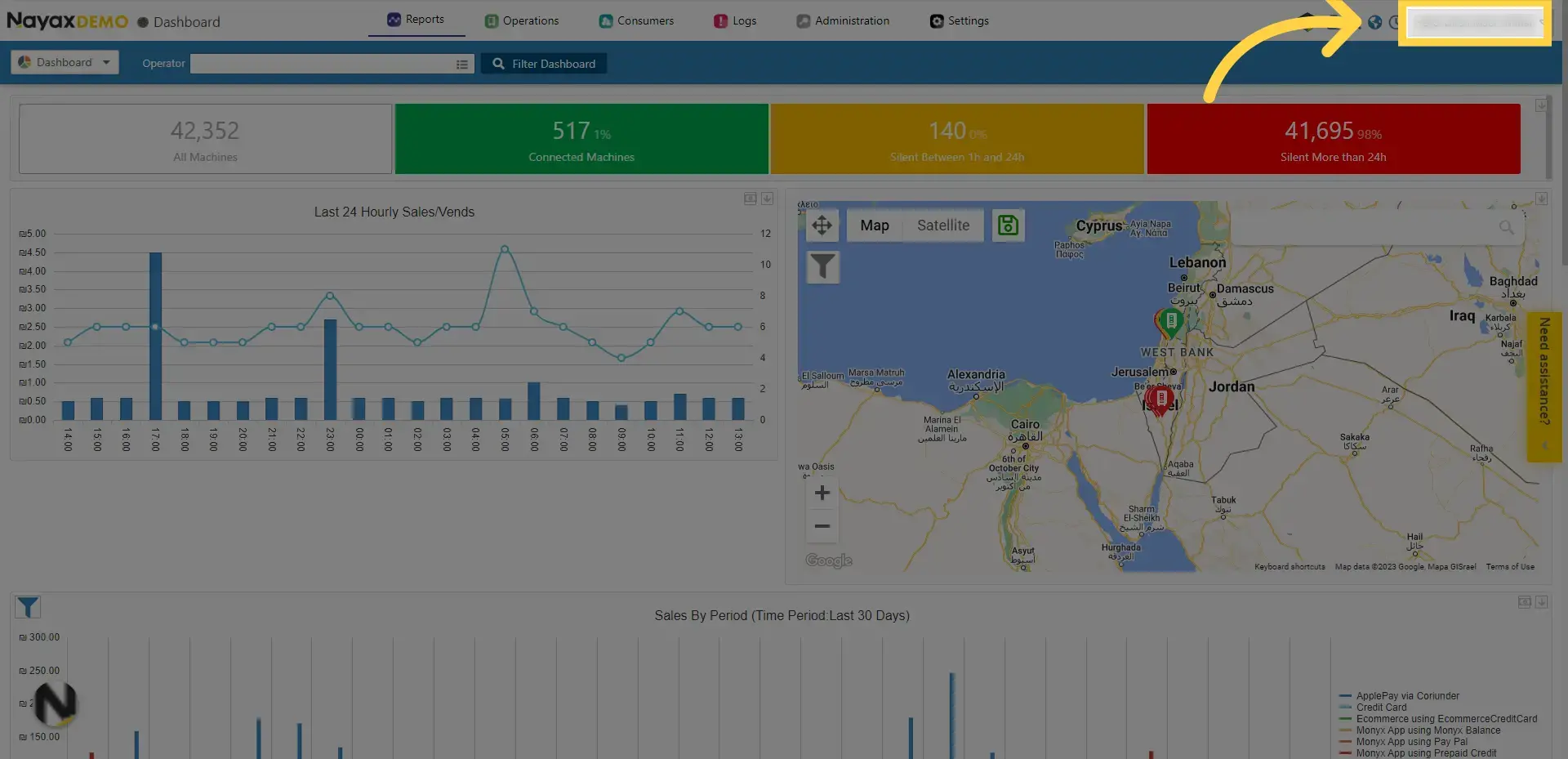The image size is (1568, 759).
Task: Save the map view with the green disk icon
Action: (x=1009, y=225)
